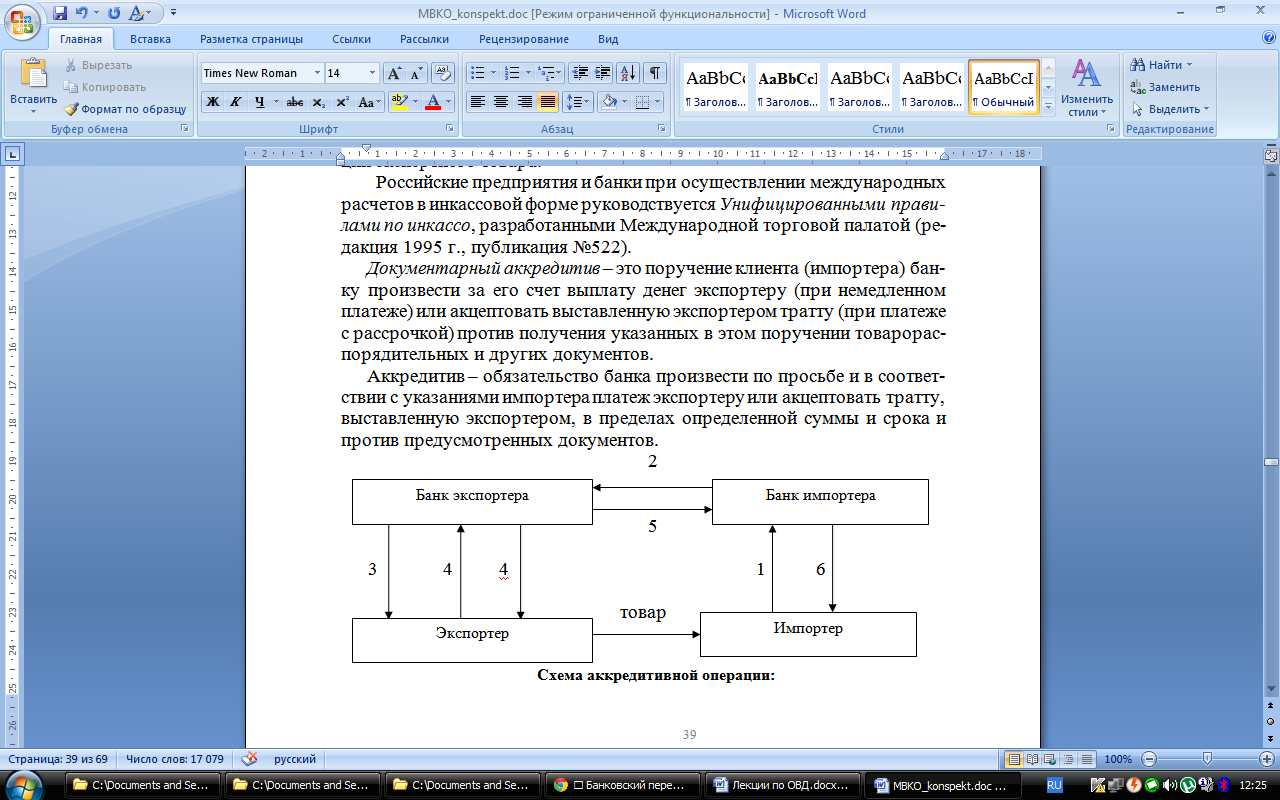
Task: Open the Ссылки tab
Action: pos(352,39)
